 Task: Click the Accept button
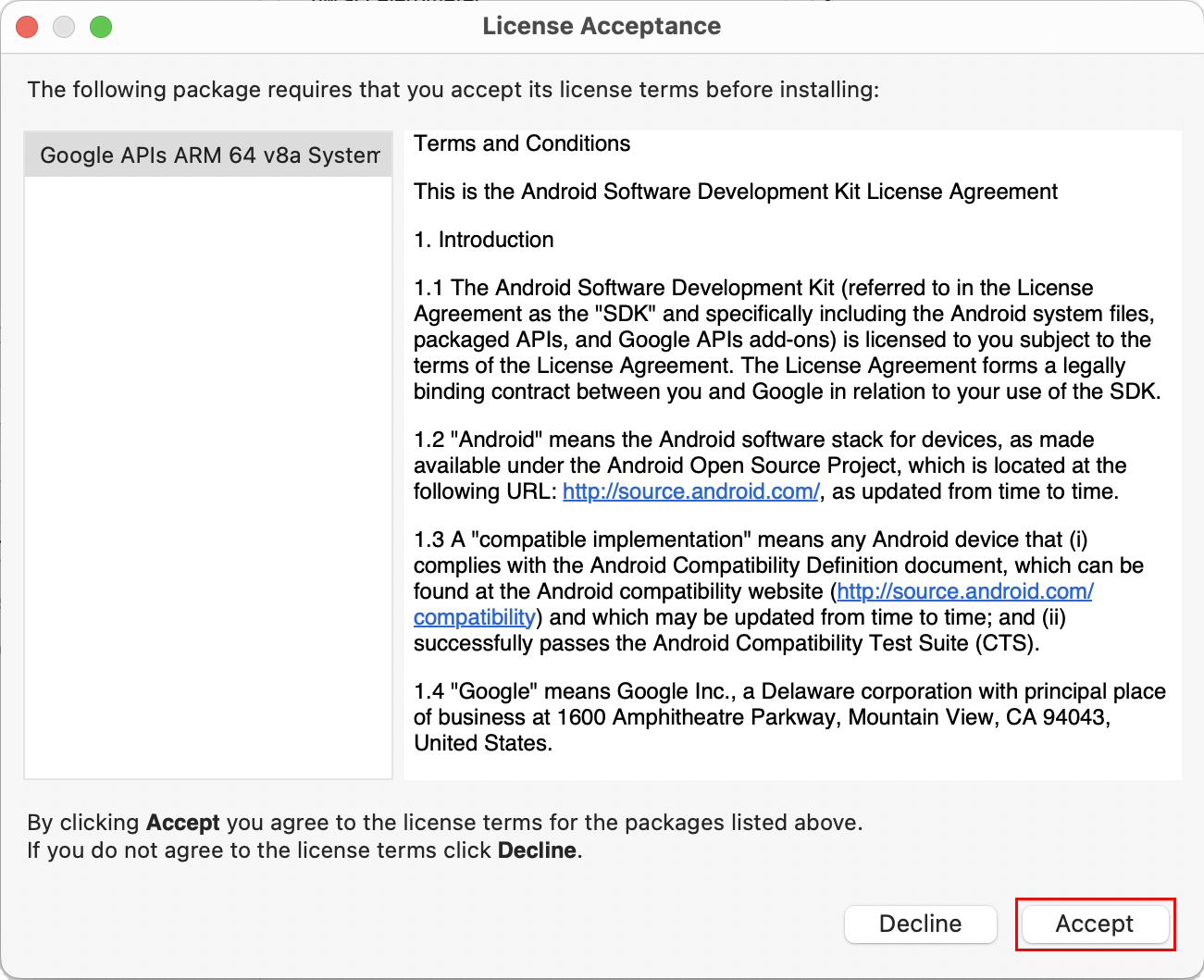pyautogui.click(x=1095, y=924)
